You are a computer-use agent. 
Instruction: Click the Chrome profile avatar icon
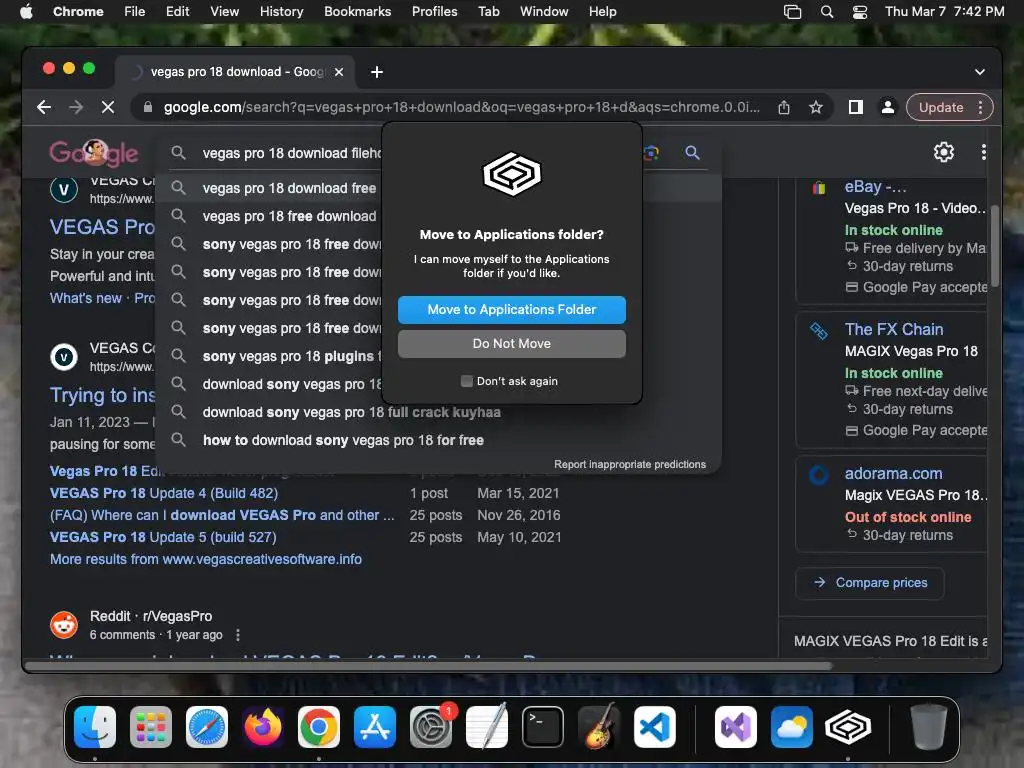point(888,107)
